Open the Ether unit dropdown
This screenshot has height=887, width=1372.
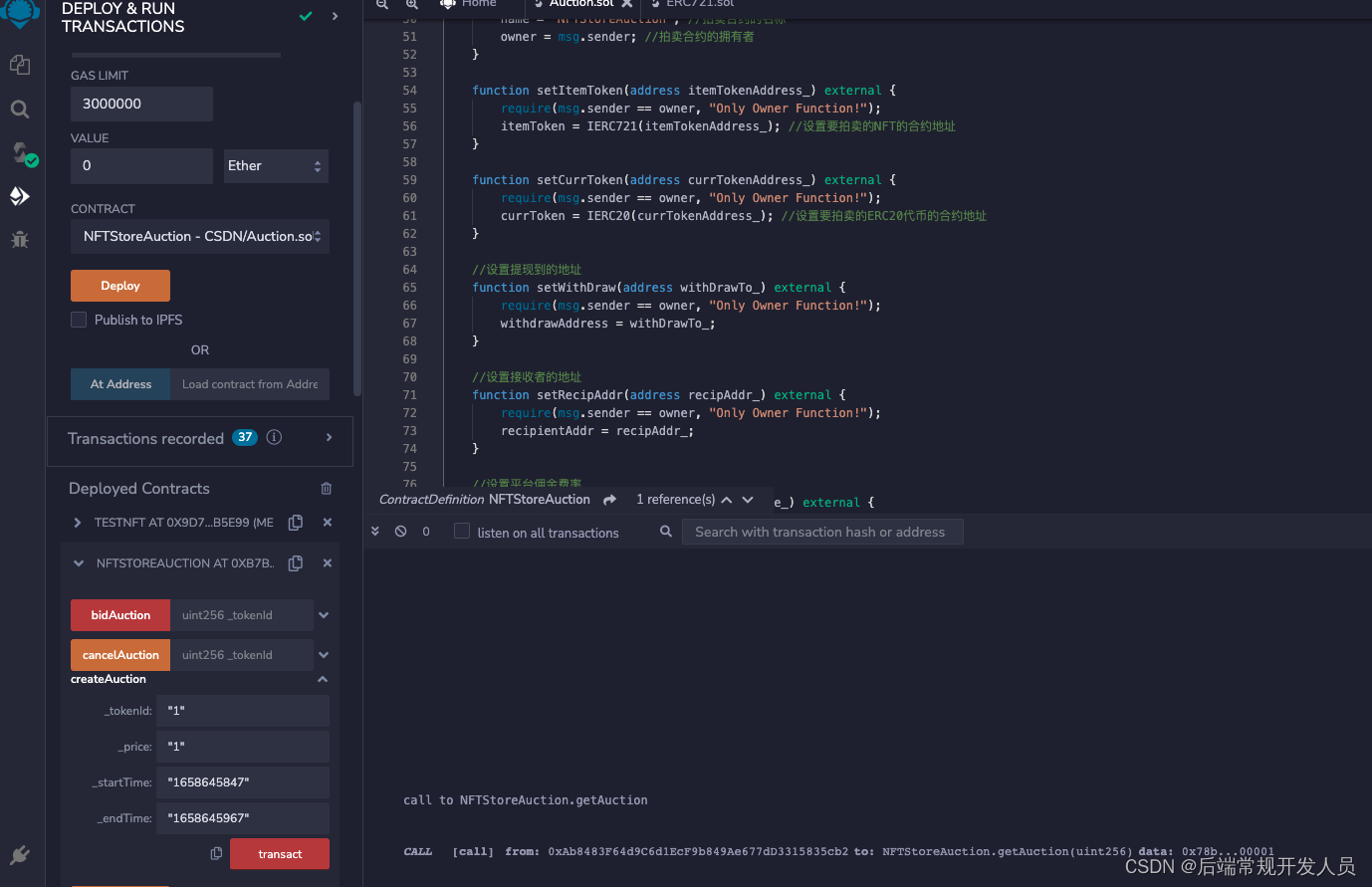point(276,166)
